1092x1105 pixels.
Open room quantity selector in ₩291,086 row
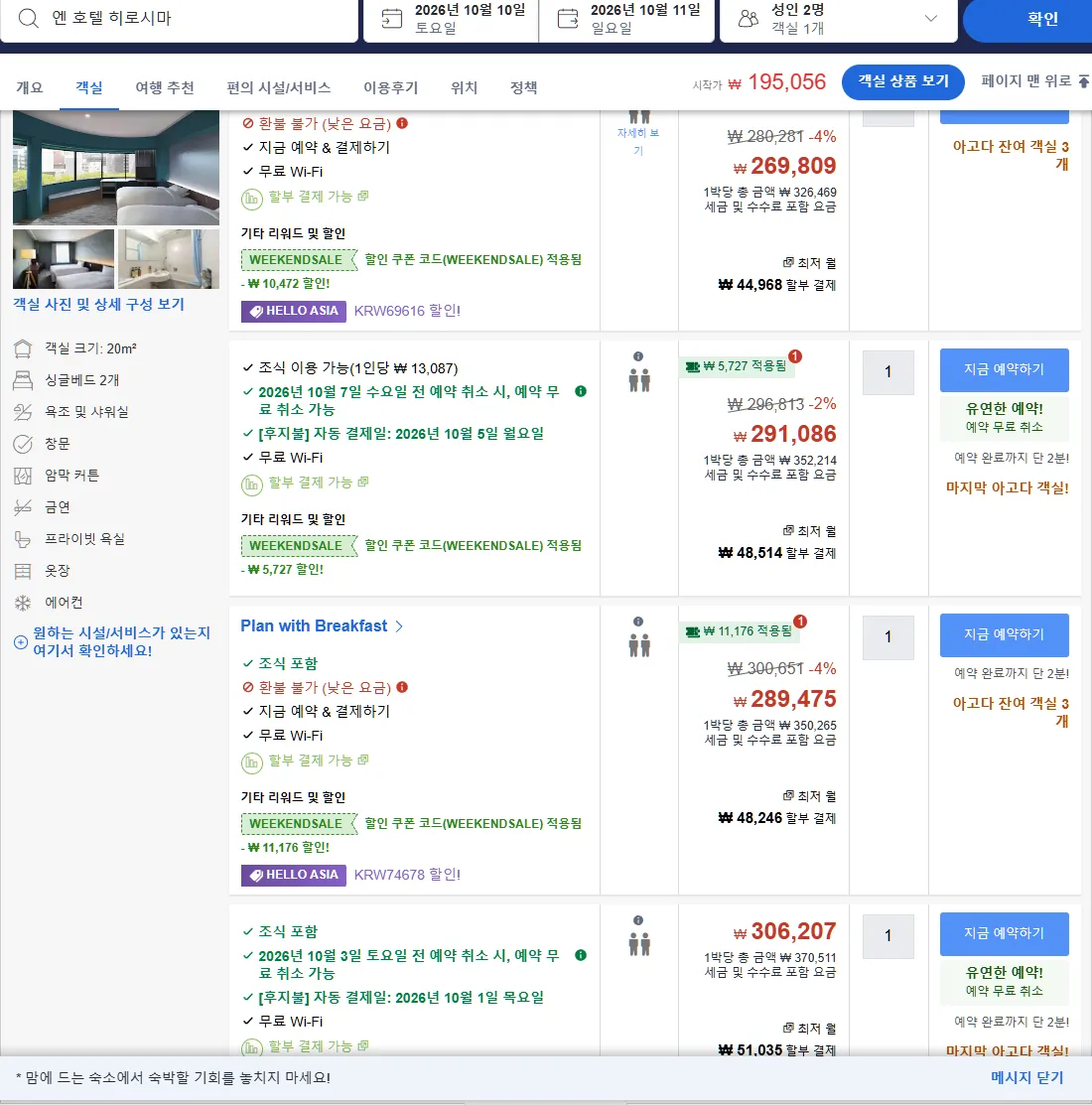tap(887, 371)
